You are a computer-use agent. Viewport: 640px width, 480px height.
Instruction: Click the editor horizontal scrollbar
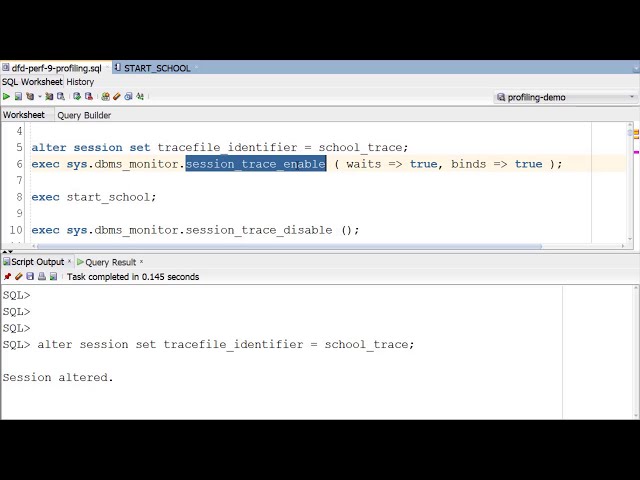[x=289, y=246]
